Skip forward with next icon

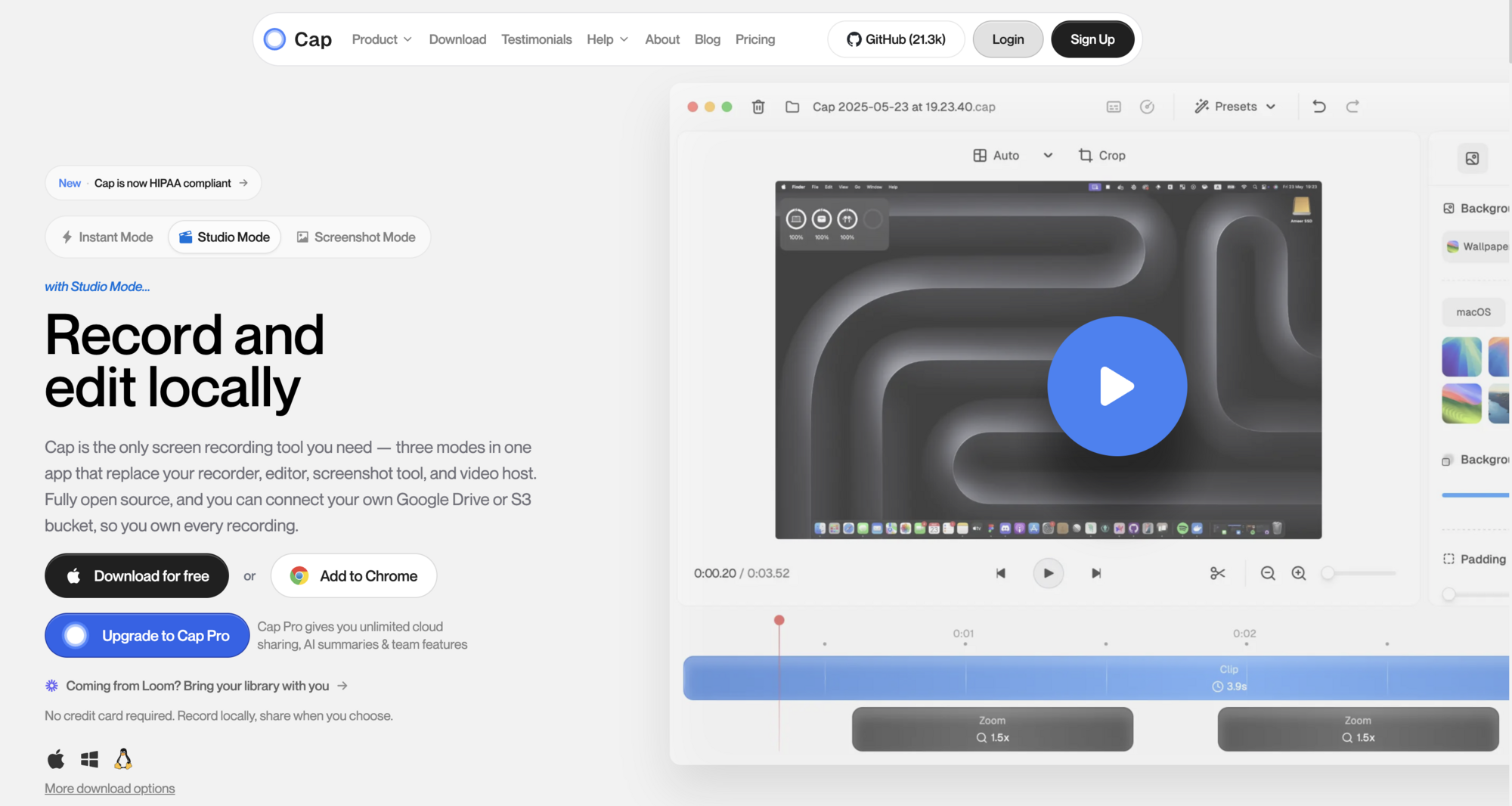(x=1096, y=573)
